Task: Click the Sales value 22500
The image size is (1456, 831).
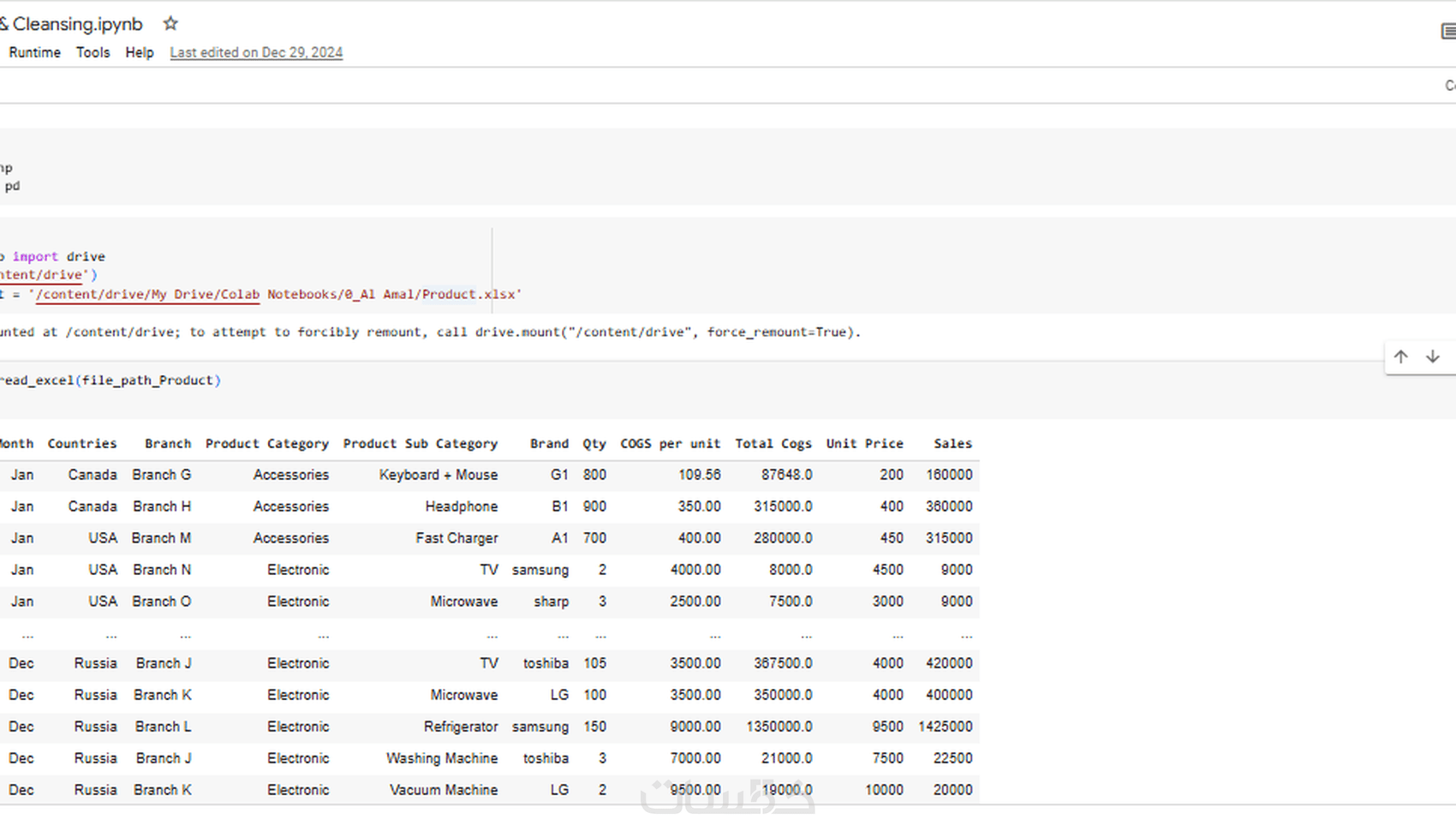Action: tap(952, 758)
